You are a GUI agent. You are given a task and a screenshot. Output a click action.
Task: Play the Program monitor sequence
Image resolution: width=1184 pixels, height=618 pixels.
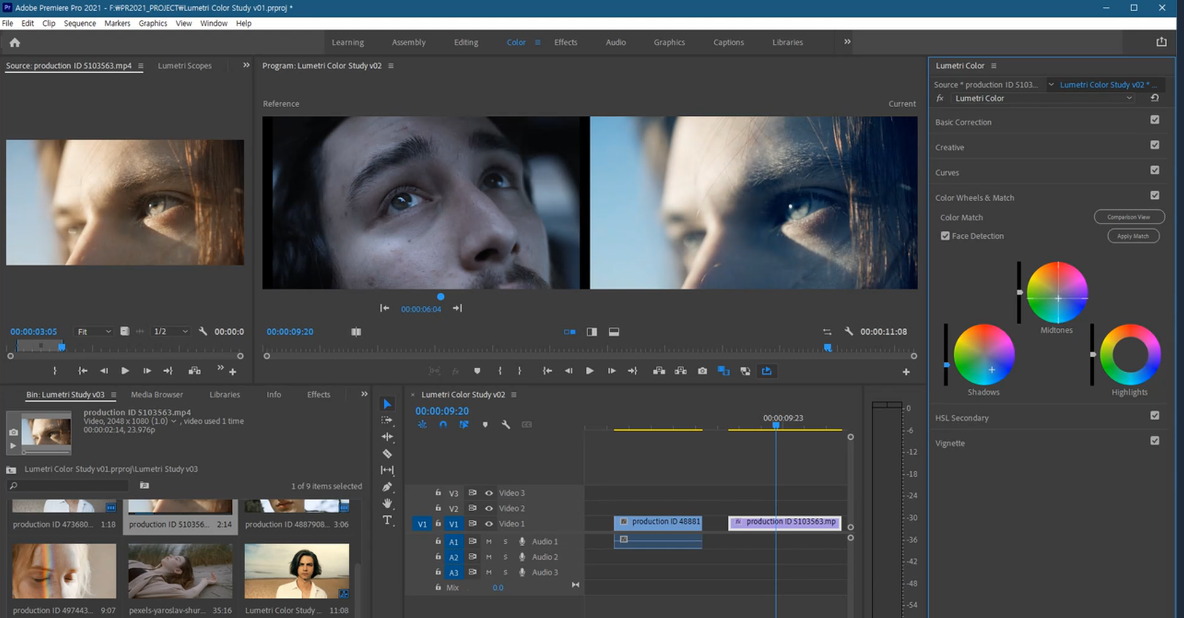(590, 371)
